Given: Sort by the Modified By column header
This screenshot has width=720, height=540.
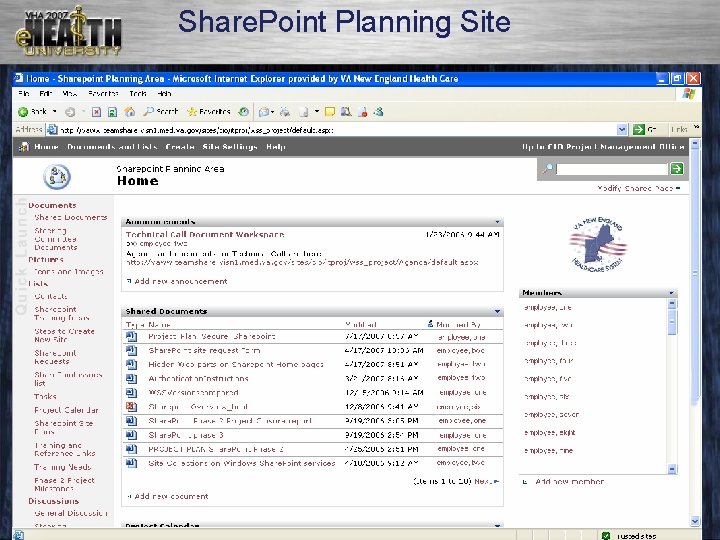Looking at the screenshot, I should point(458,325).
